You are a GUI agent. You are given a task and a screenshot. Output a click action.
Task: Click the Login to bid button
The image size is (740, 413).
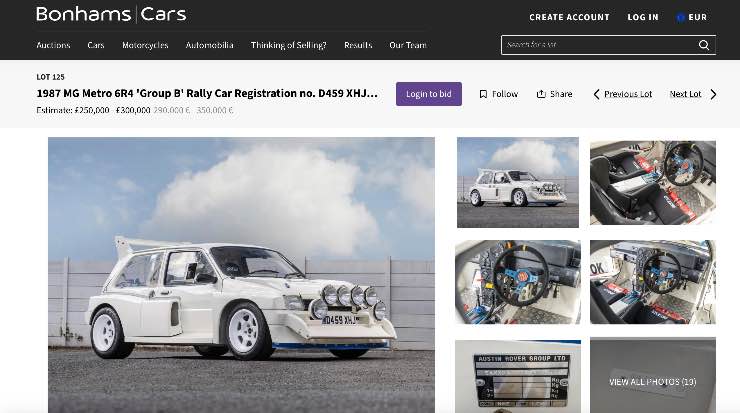click(x=429, y=94)
